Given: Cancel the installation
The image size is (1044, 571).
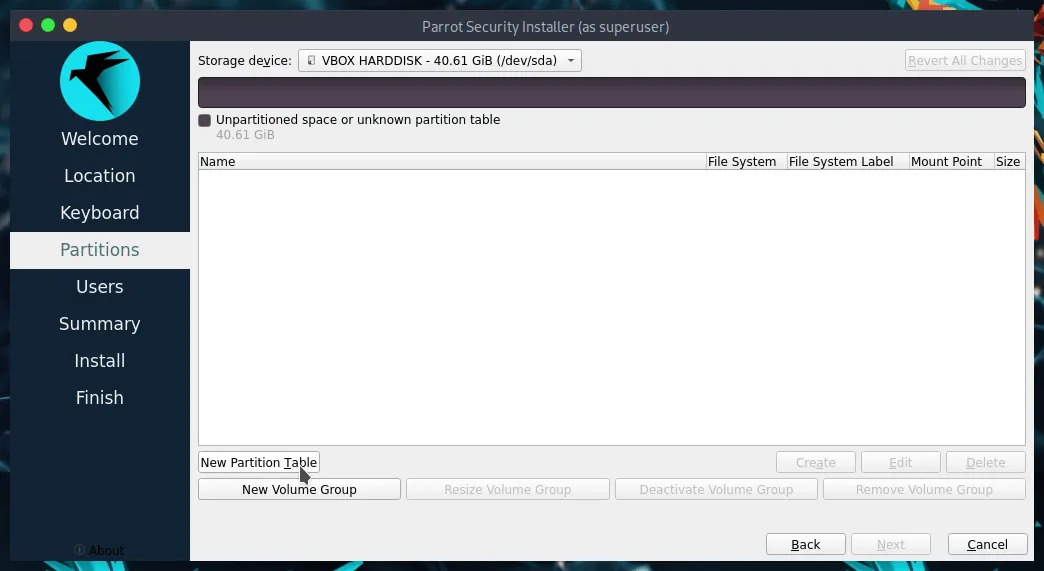Looking at the screenshot, I should [987, 544].
